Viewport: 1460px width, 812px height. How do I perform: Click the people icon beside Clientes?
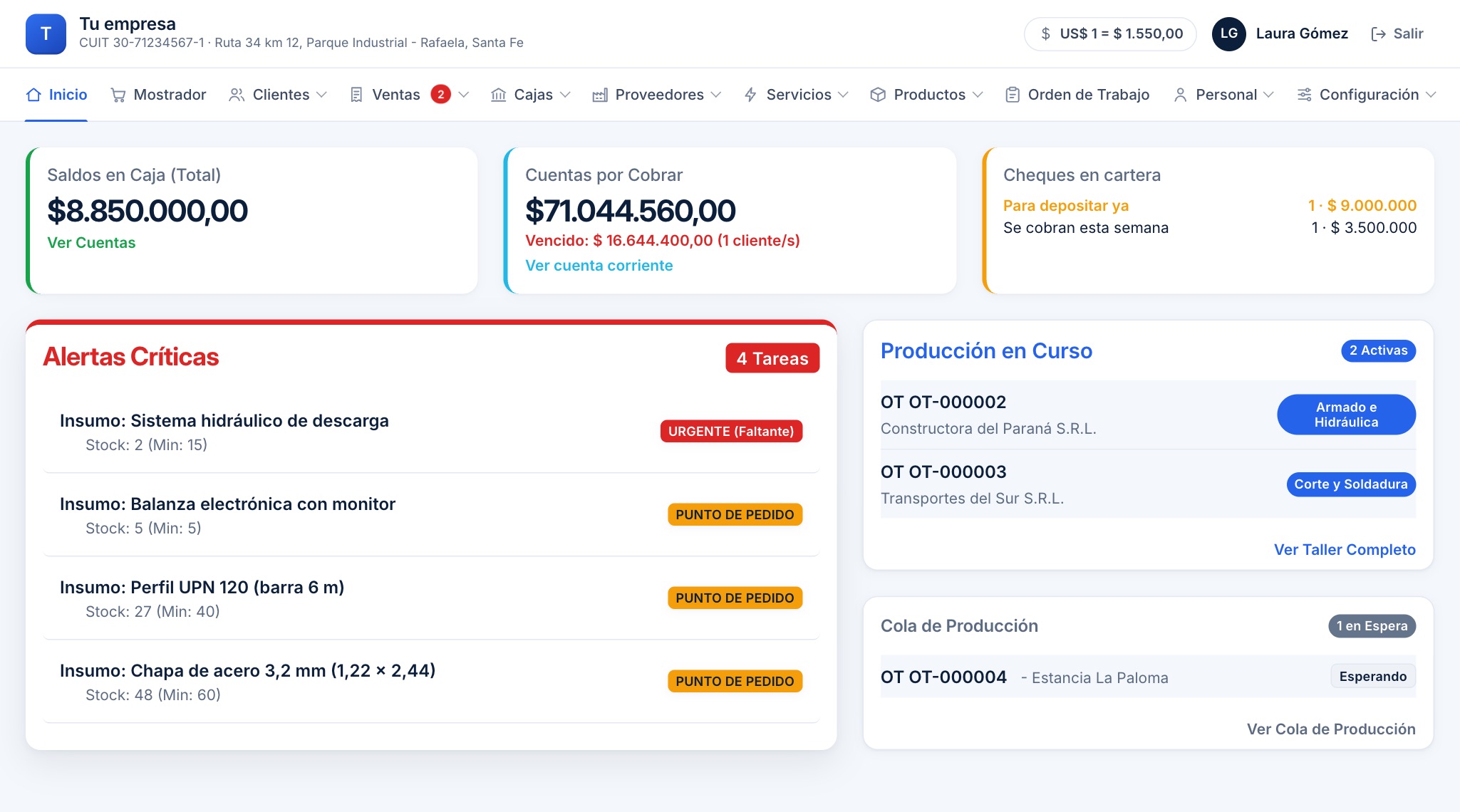click(237, 95)
